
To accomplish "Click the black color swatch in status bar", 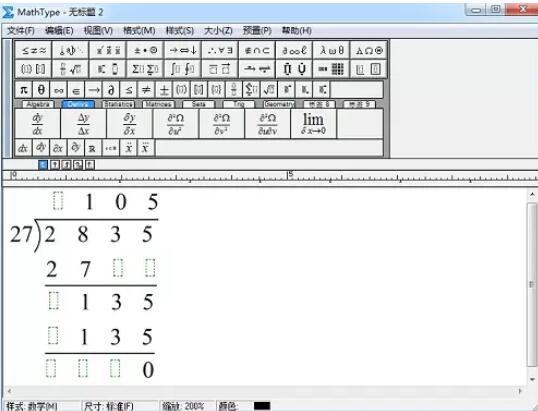I will tap(262, 407).
